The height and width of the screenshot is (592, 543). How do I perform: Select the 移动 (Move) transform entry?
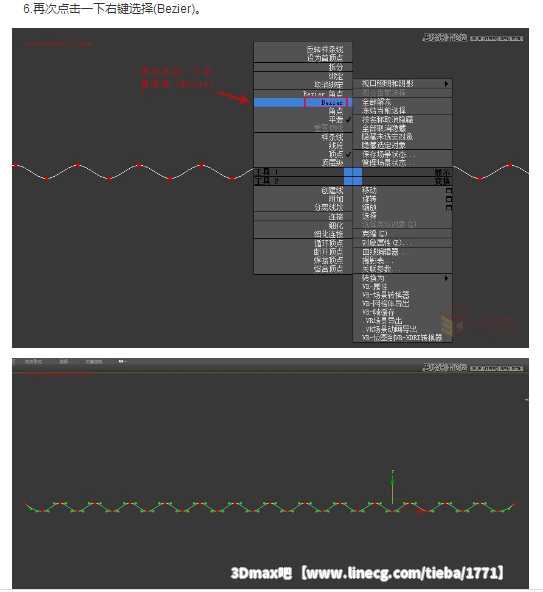369,190
